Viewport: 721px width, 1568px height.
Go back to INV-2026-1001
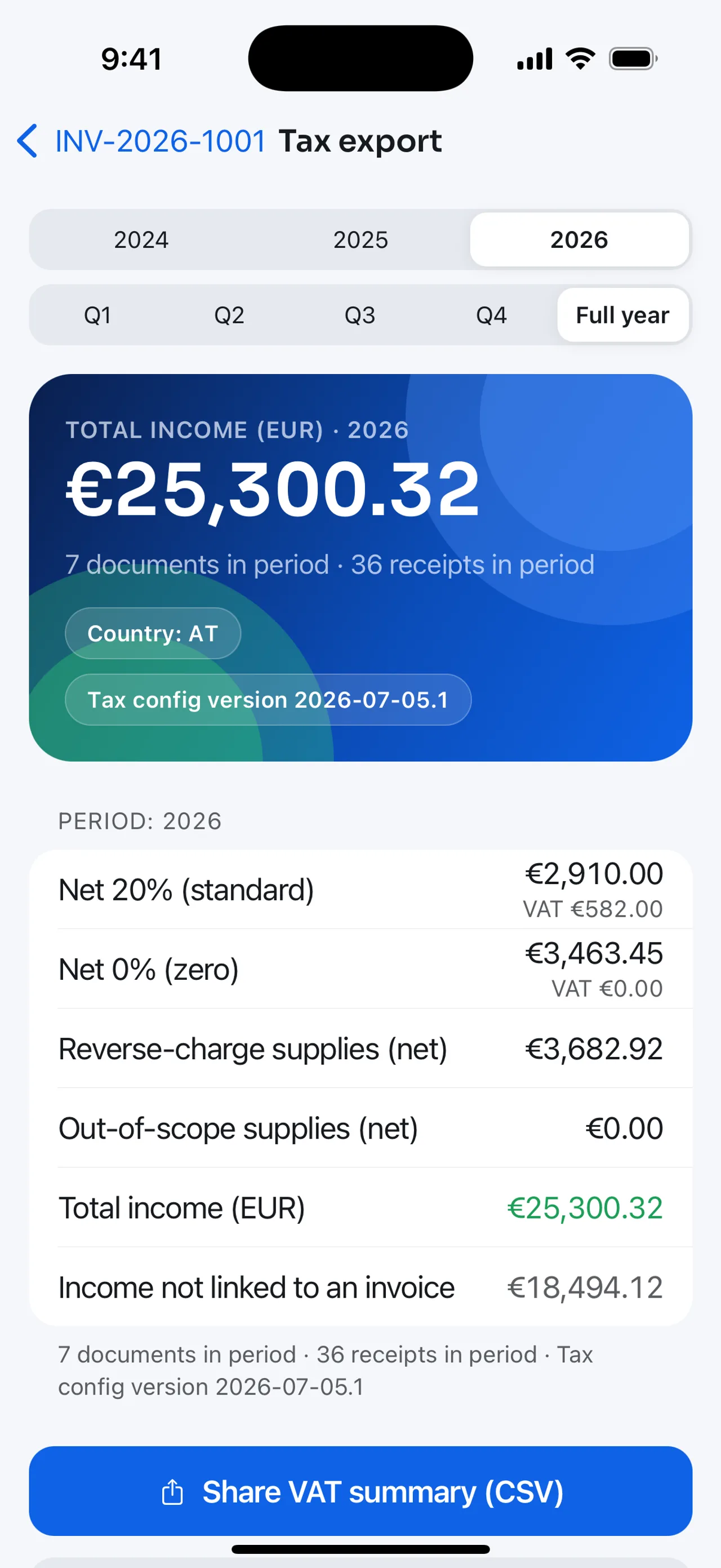click(x=160, y=141)
